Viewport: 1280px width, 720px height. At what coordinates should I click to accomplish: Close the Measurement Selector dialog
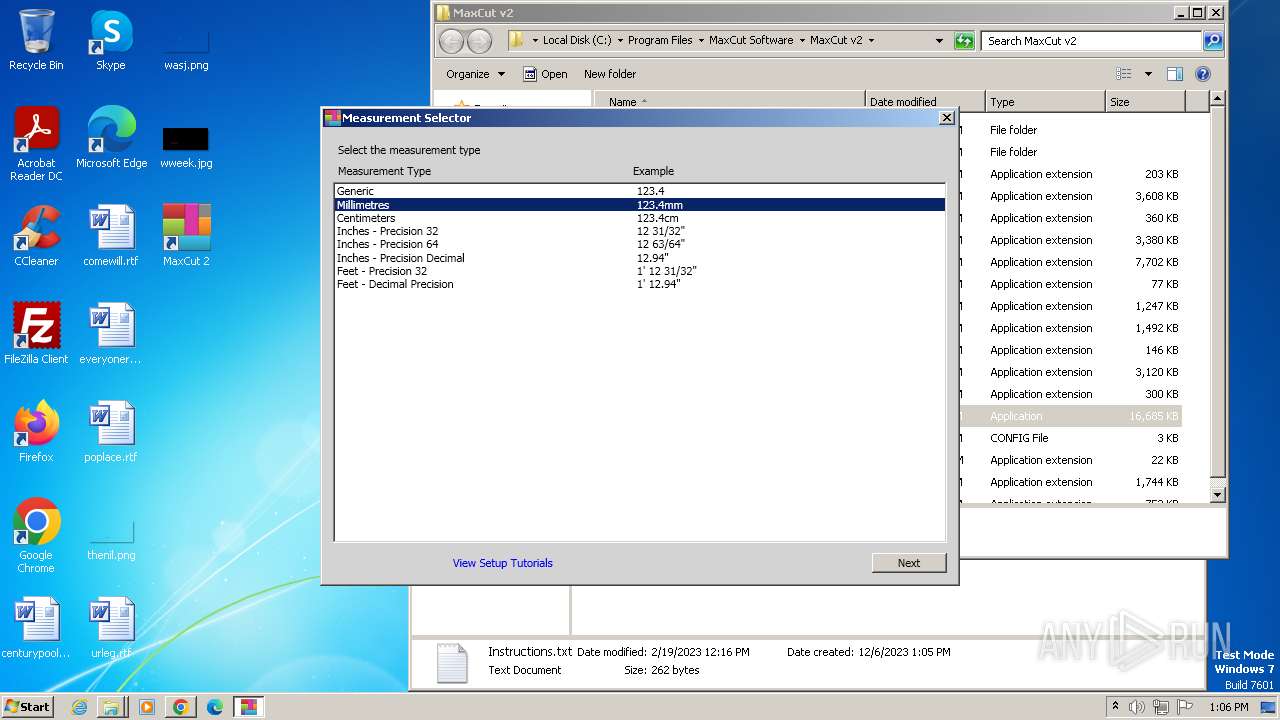pyautogui.click(x=946, y=118)
